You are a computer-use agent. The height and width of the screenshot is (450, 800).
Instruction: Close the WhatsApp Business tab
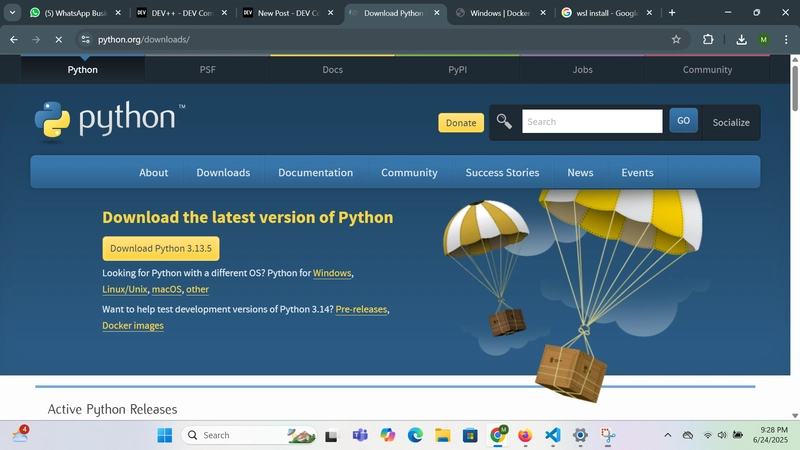[x=118, y=13]
